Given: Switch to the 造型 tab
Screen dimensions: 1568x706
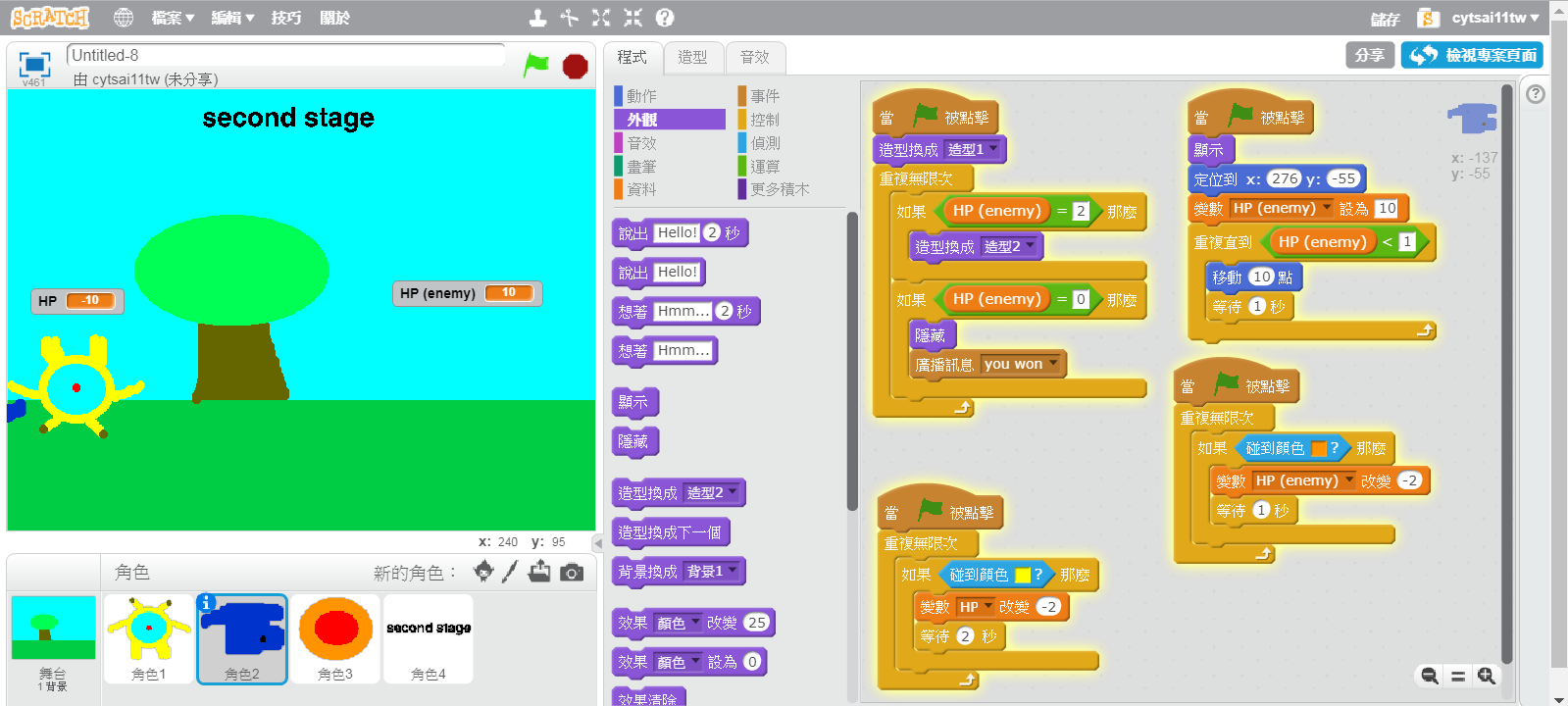Looking at the screenshot, I should (693, 58).
